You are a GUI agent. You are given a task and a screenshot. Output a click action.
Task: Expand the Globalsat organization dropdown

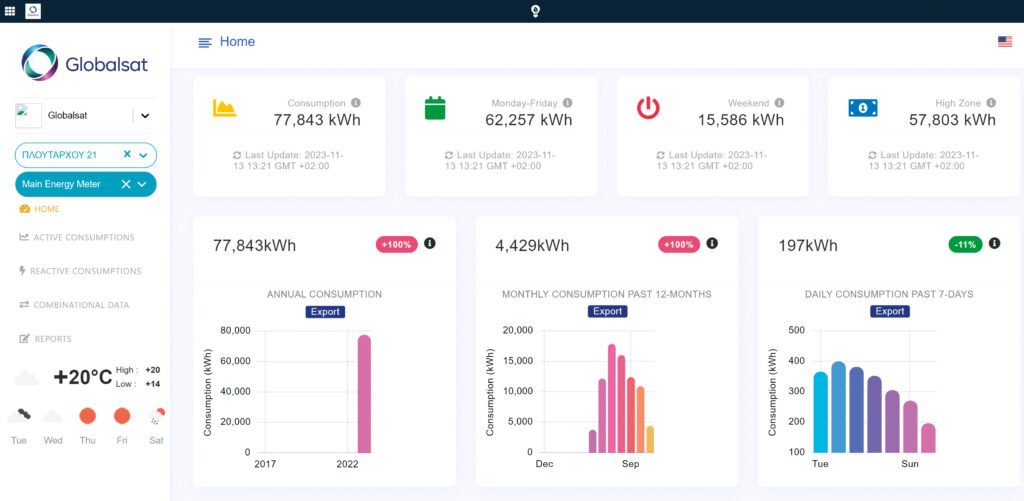coord(145,116)
